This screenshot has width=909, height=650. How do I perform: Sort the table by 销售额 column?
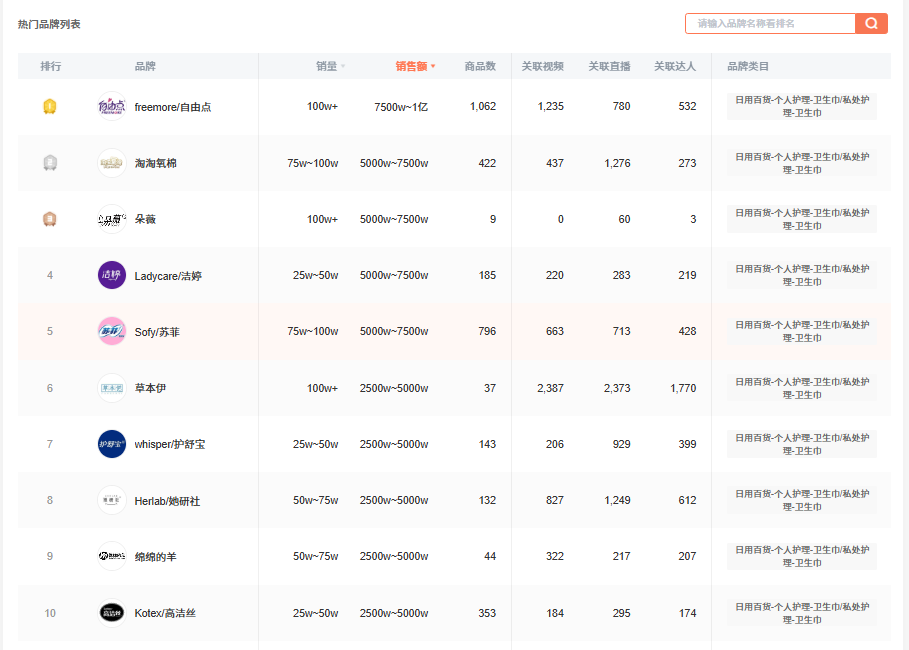[x=414, y=66]
